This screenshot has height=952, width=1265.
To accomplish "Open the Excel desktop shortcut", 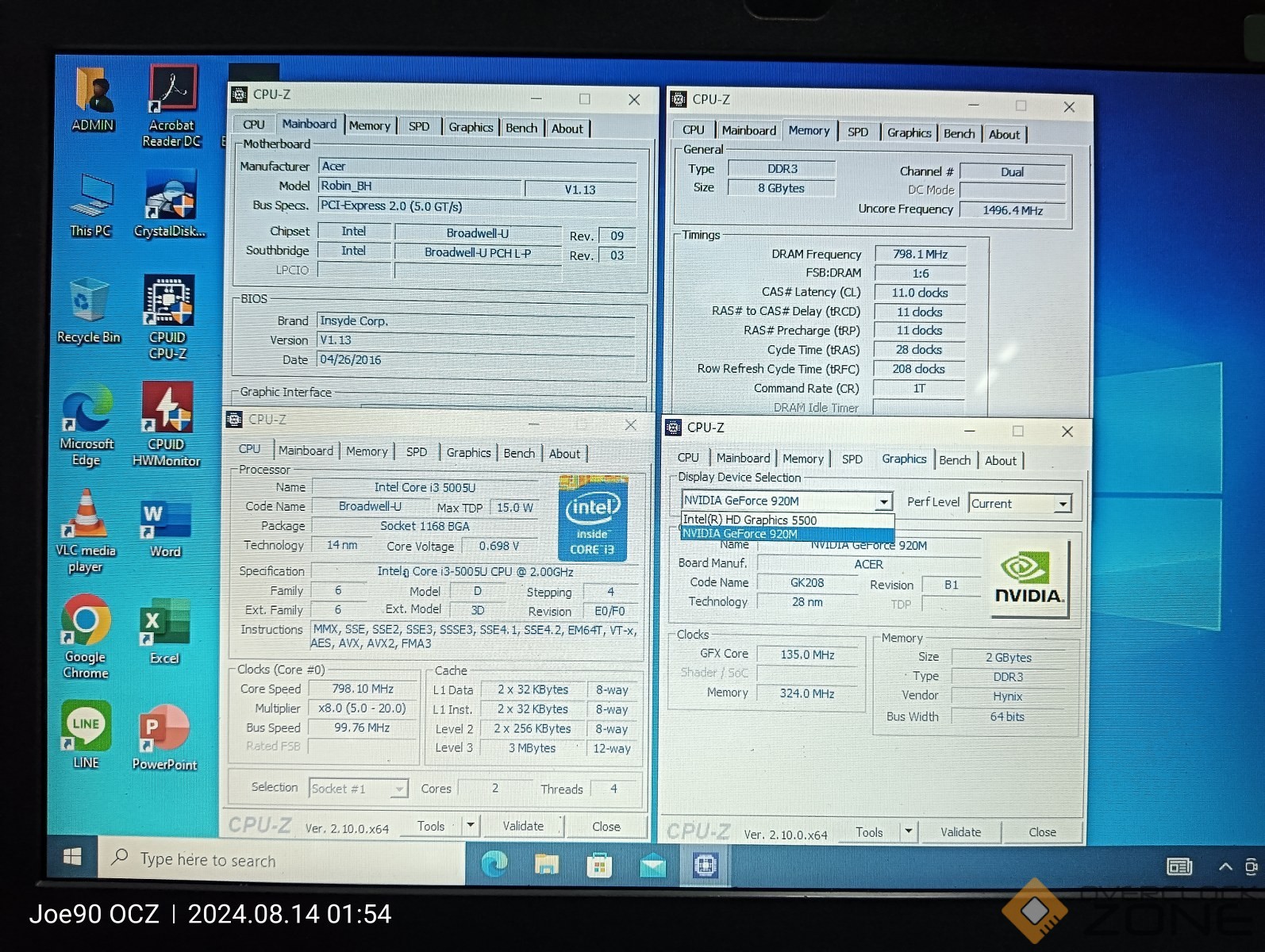I will click(164, 632).
